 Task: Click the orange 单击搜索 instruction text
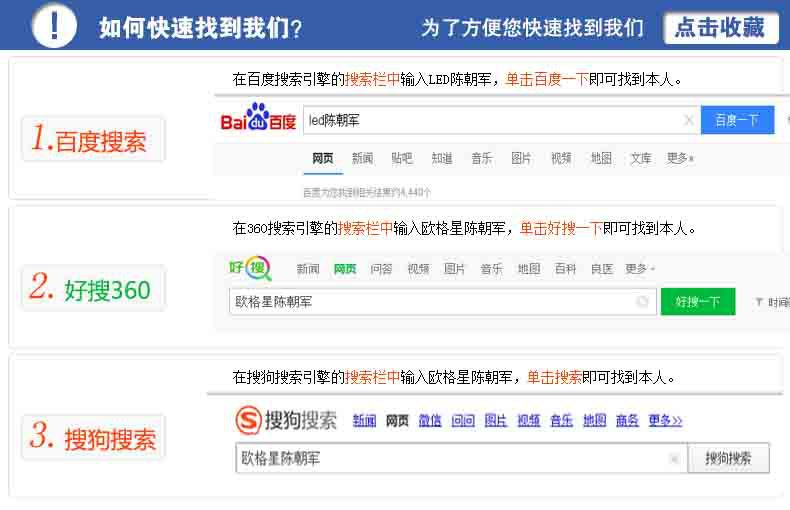tap(554, 377)
